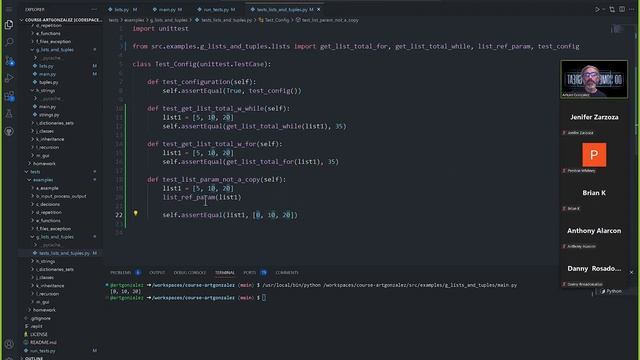
Task: Open the GitHub view in activity bar
Action: pos(9,131)
